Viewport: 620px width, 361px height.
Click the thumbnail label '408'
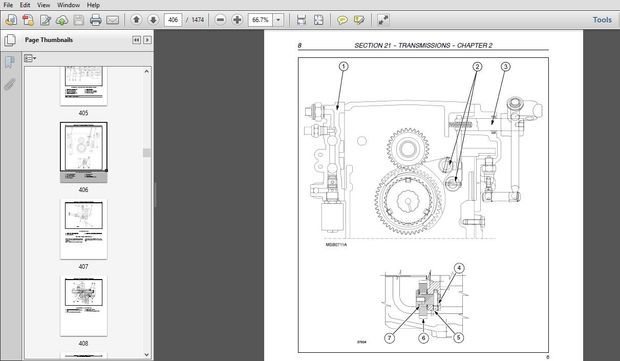pos(83,344)
